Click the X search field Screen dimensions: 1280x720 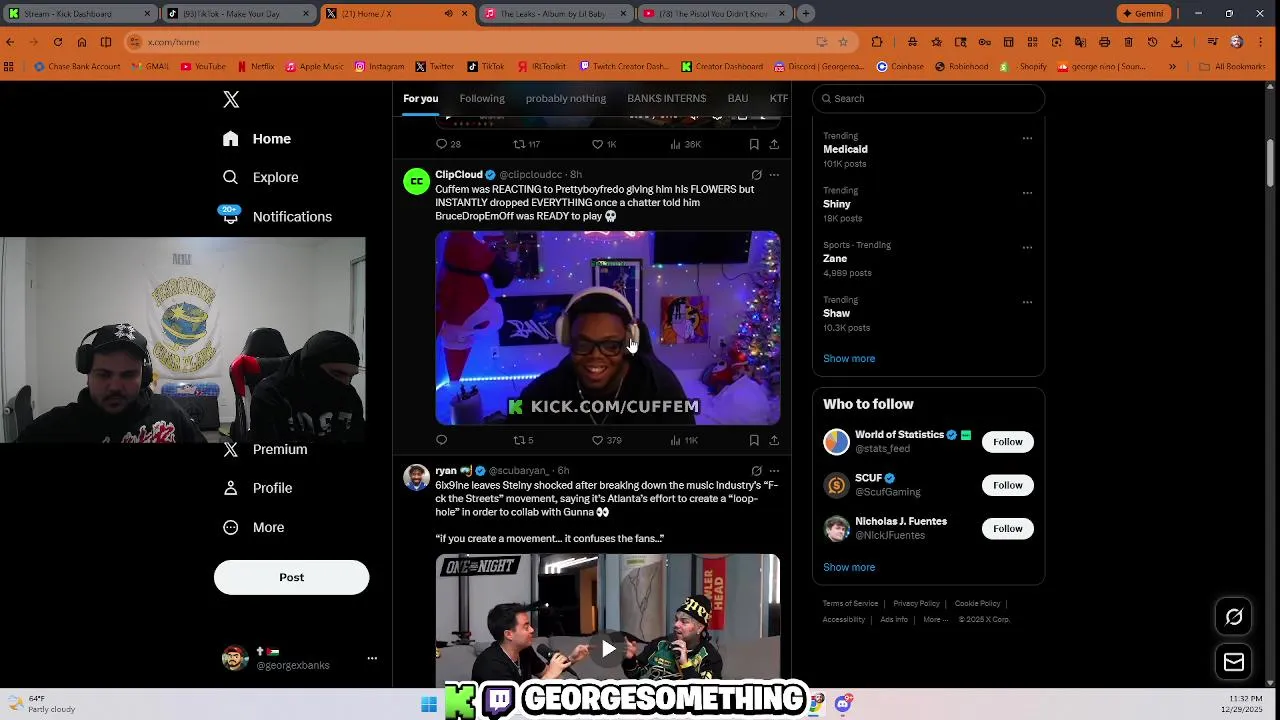[929, 98]
